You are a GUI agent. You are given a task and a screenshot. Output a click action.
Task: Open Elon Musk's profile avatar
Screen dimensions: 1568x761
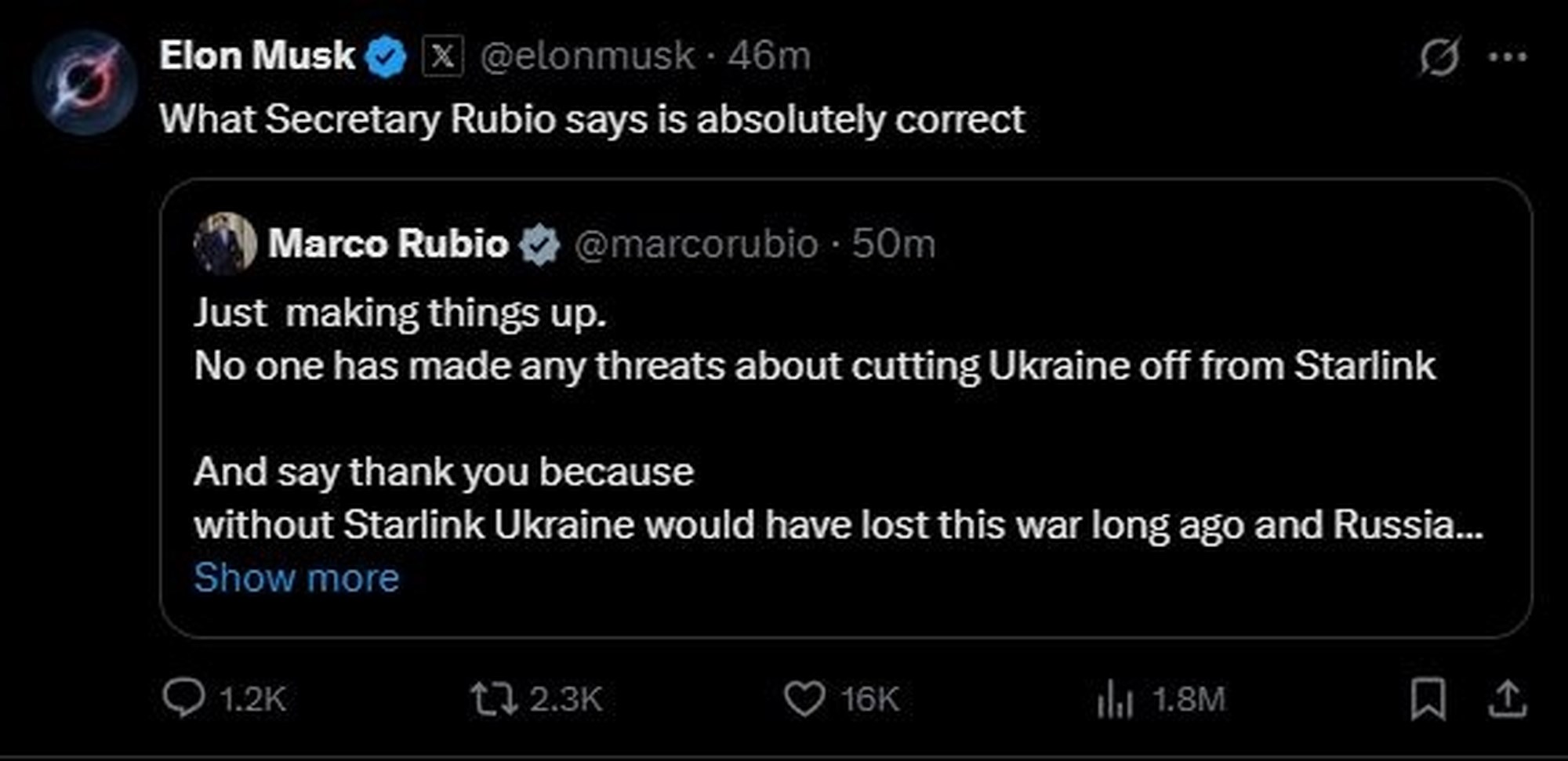pos(85,82)
